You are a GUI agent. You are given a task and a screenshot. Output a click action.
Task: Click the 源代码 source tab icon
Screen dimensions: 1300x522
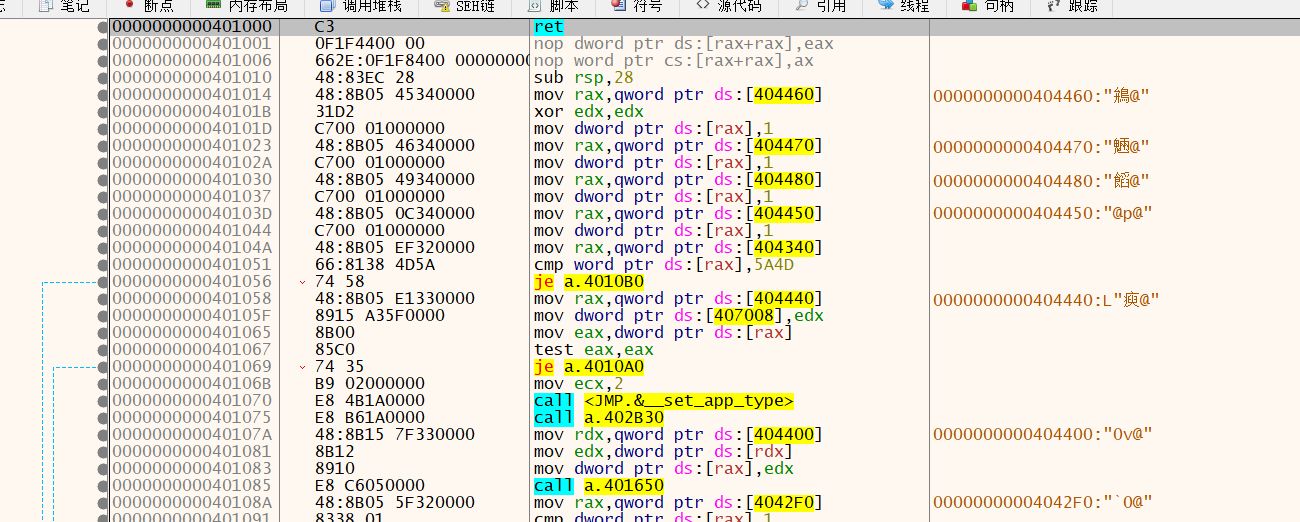point(704,6)
